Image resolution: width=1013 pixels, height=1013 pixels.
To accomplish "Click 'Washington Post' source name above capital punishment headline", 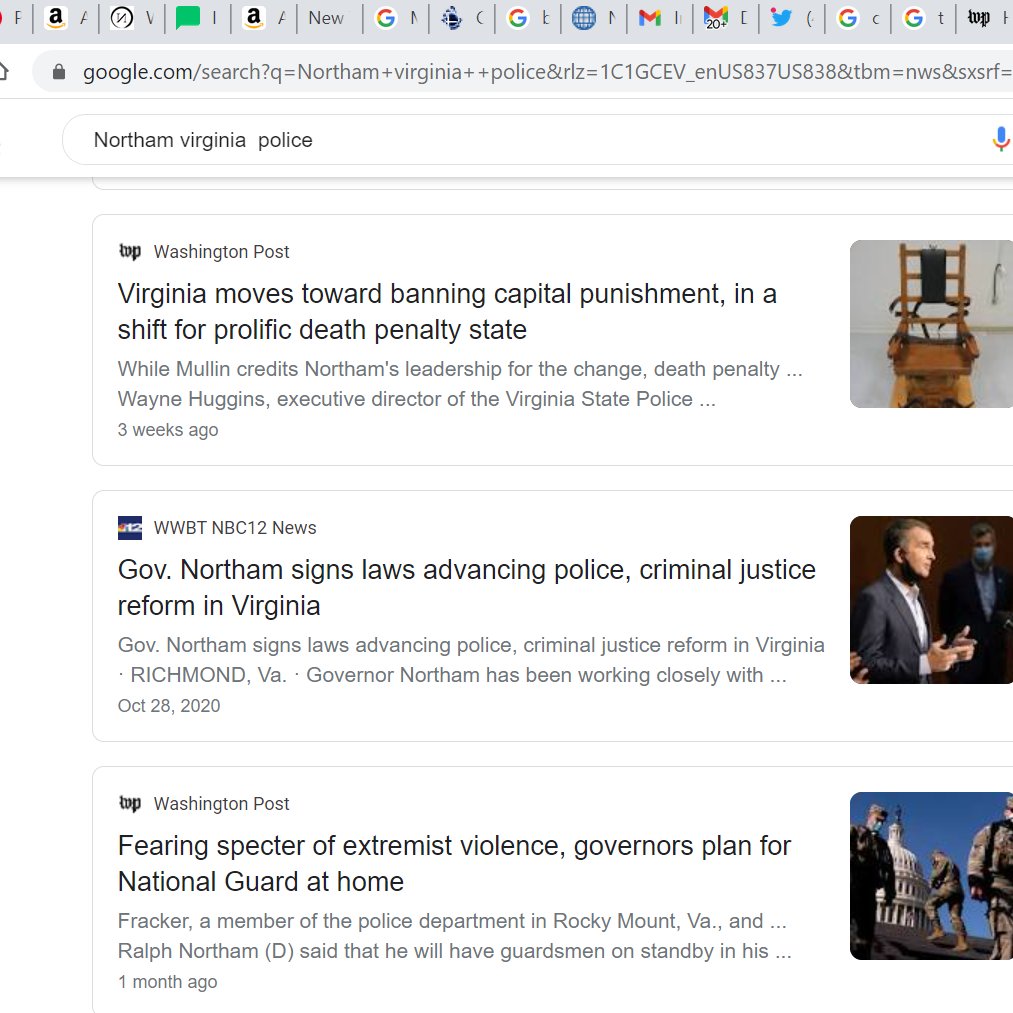I will coord(221,251).
